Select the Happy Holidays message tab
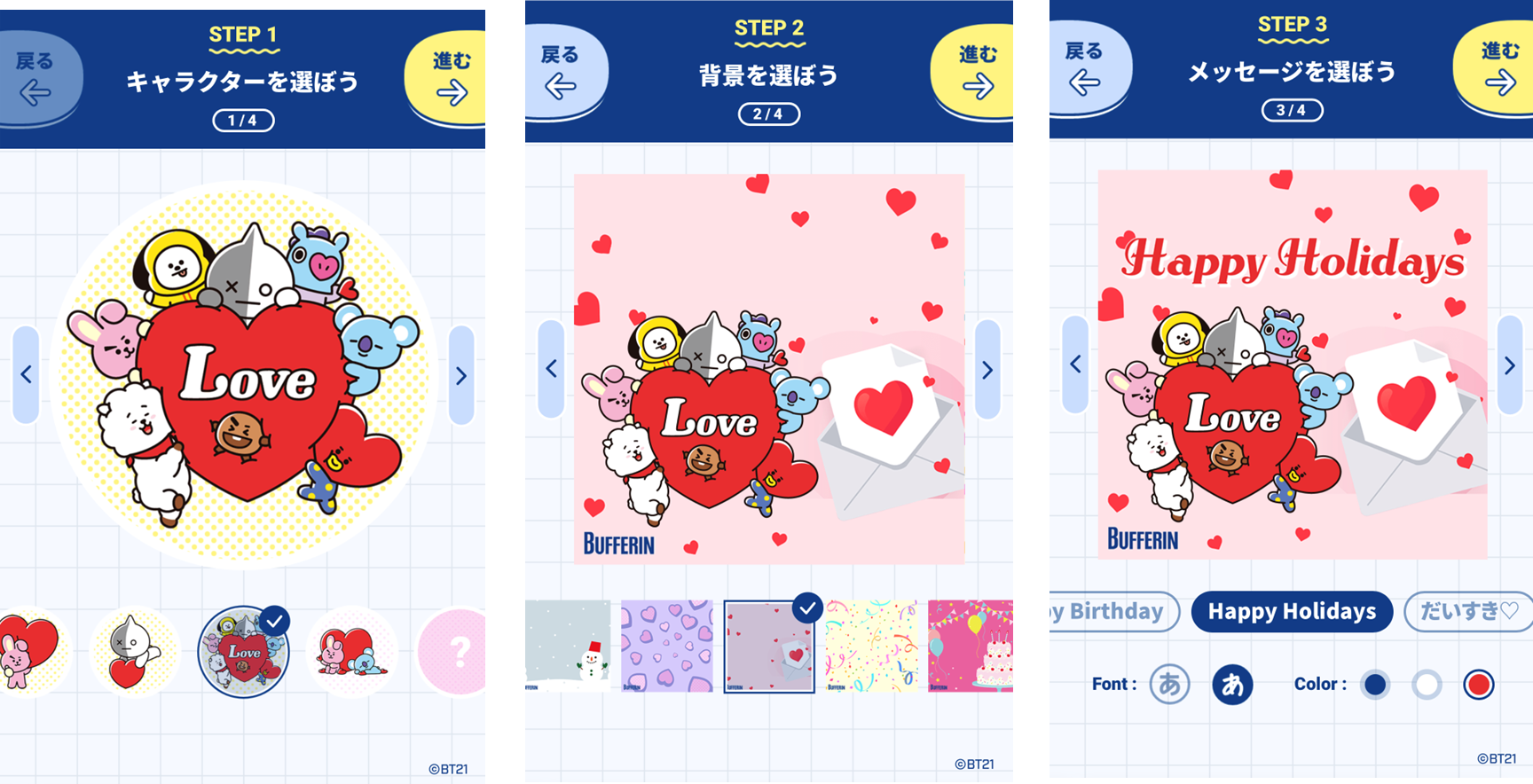Image resolution: width=1533 pixels, height=784 pixels. (x=1292, y=611)
